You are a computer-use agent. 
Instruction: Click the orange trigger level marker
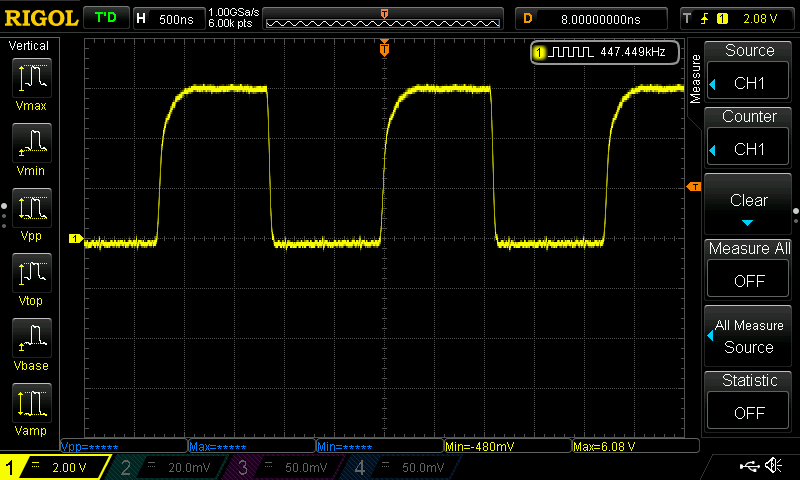(x=693, y=187)
